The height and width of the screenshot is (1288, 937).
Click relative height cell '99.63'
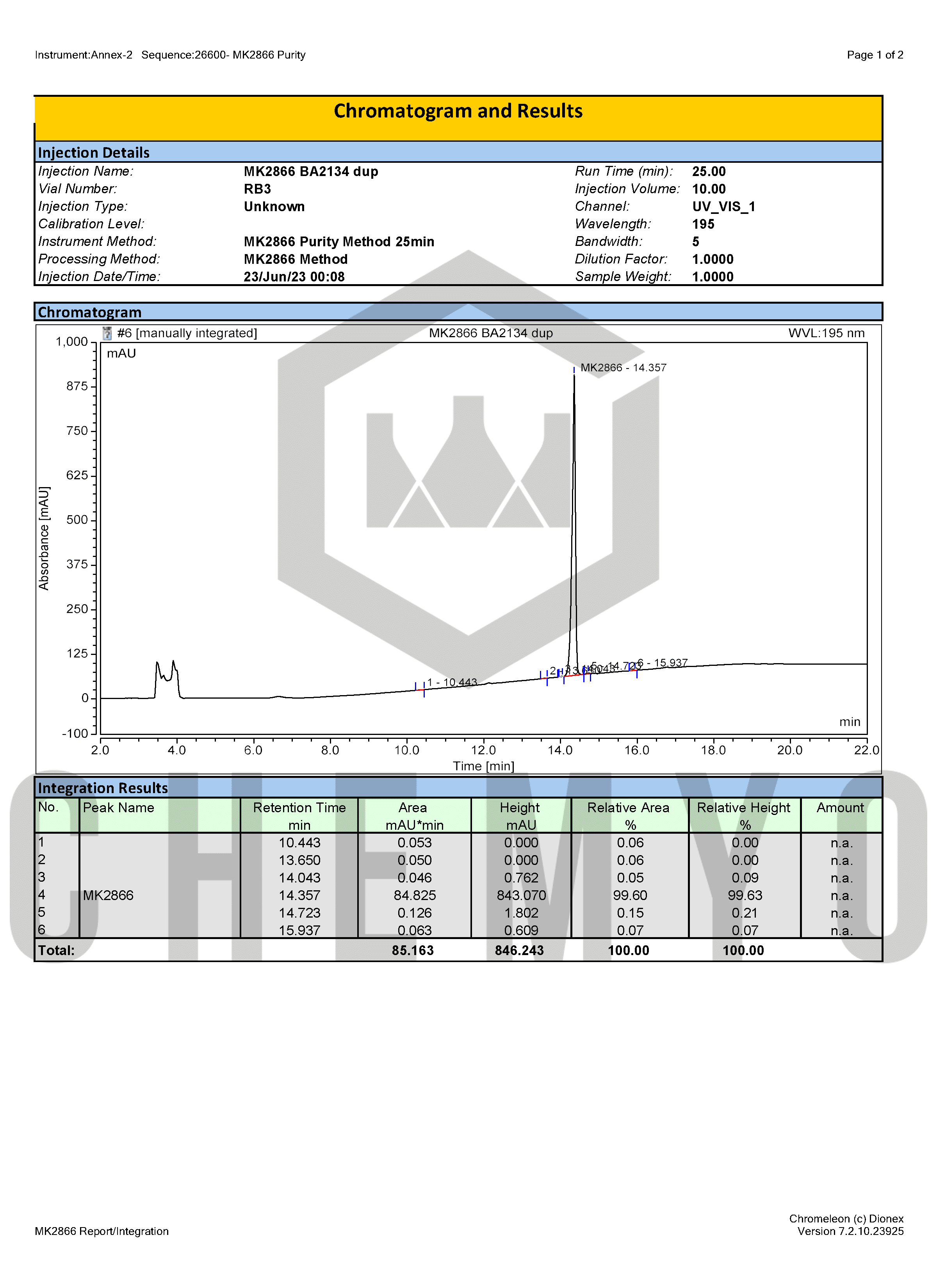click(x=745, y=896)
